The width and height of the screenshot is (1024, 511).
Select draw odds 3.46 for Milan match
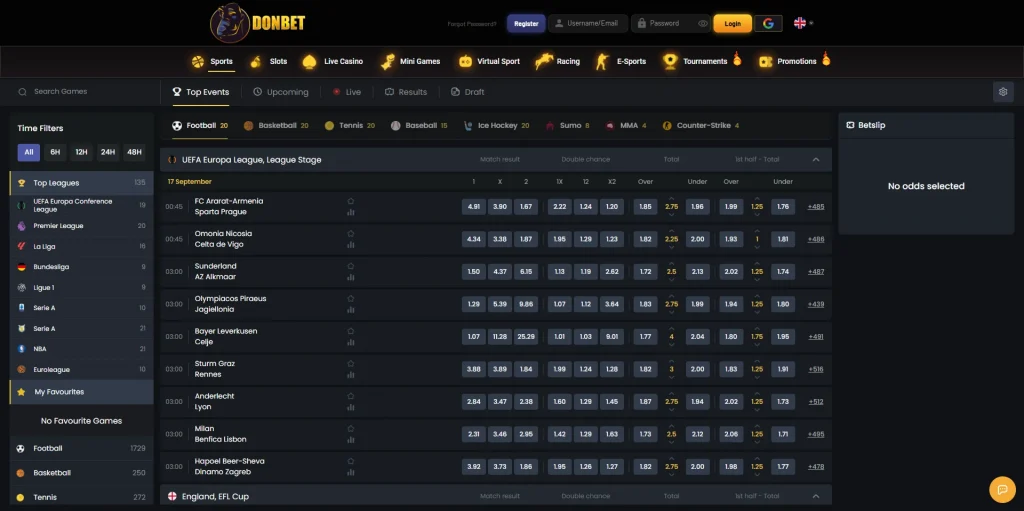[x=500, y=434]
